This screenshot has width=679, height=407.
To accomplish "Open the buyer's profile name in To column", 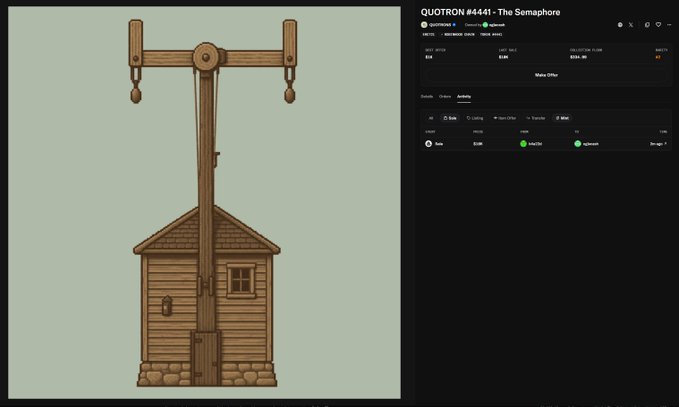I will click(x=590, y=144).
